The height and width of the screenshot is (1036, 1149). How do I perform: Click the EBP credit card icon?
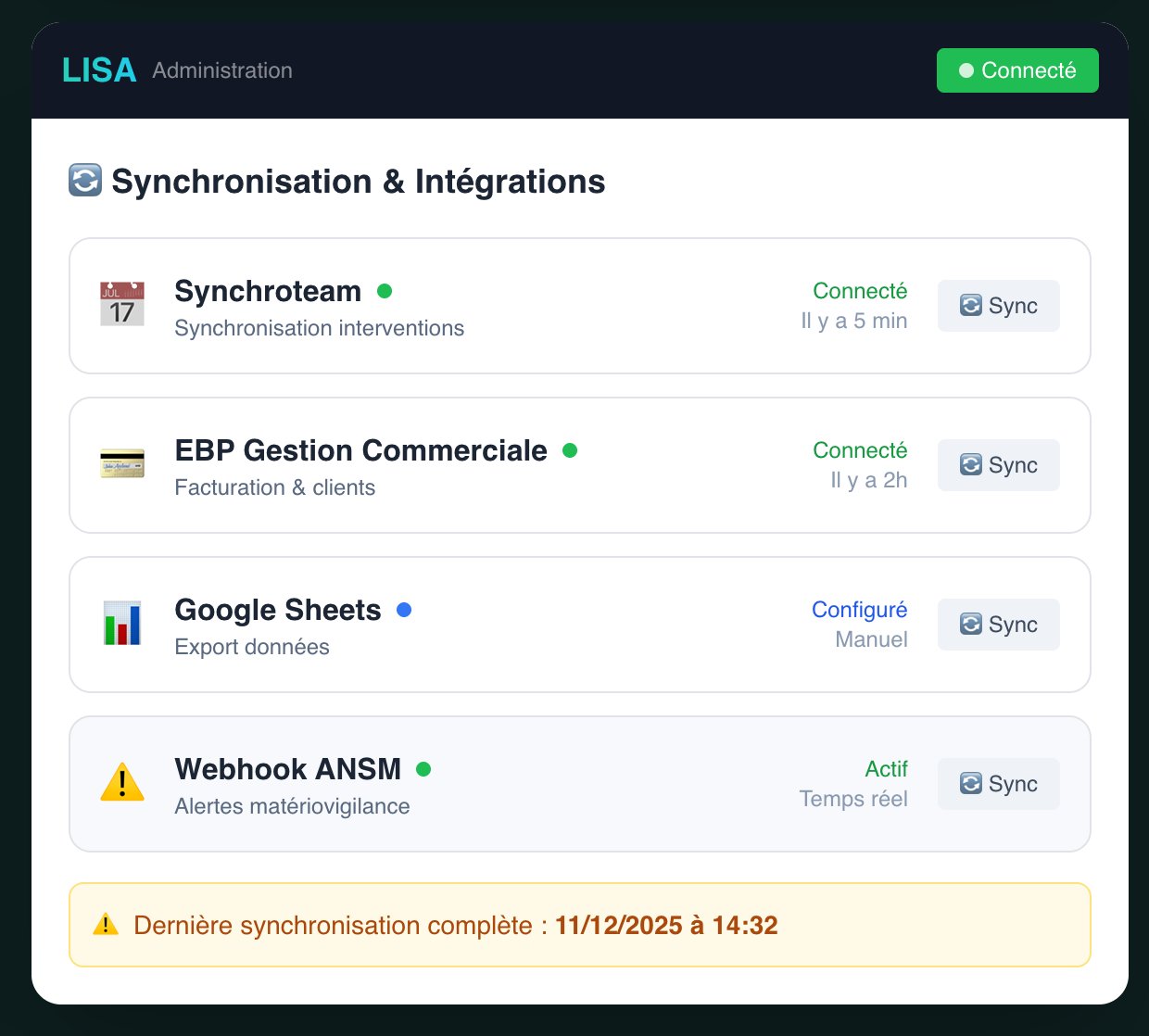click(x=122, y=464)
